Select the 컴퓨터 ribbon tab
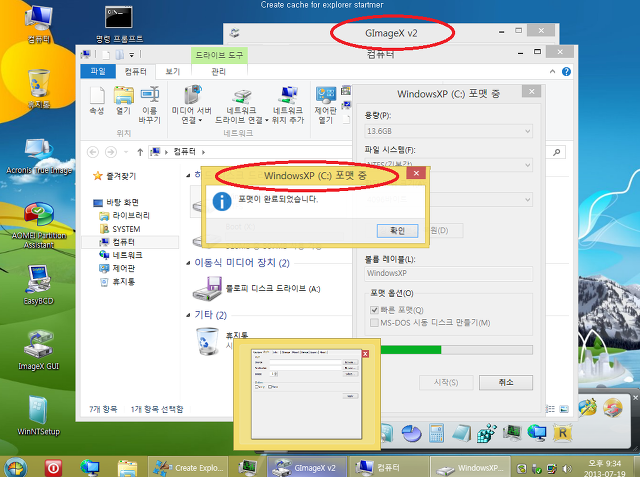The image size is (640, 477). point(136,72)
